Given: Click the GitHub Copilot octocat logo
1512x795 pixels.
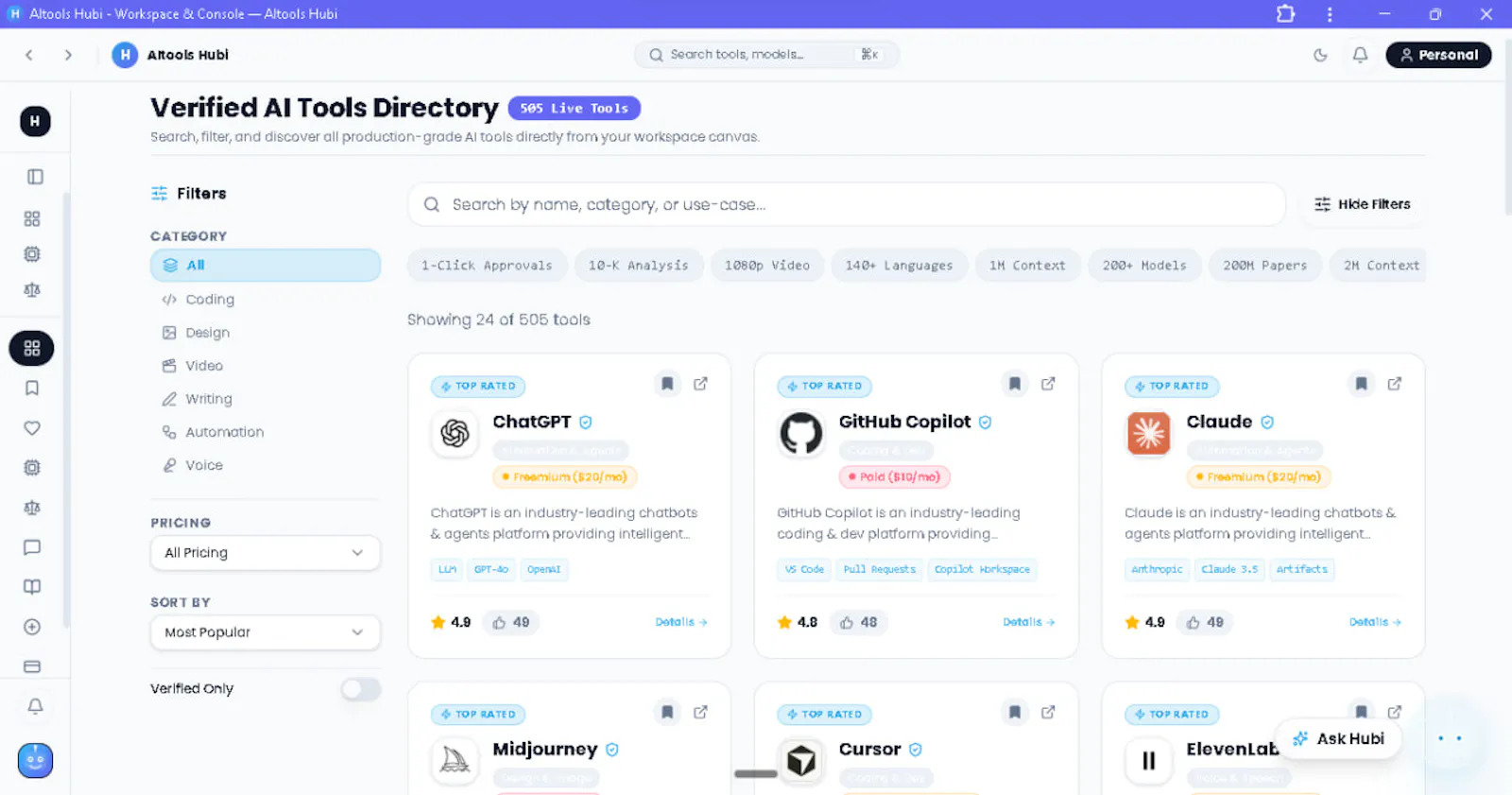Looking at the screenshot, I should click(x=801, y=434).
